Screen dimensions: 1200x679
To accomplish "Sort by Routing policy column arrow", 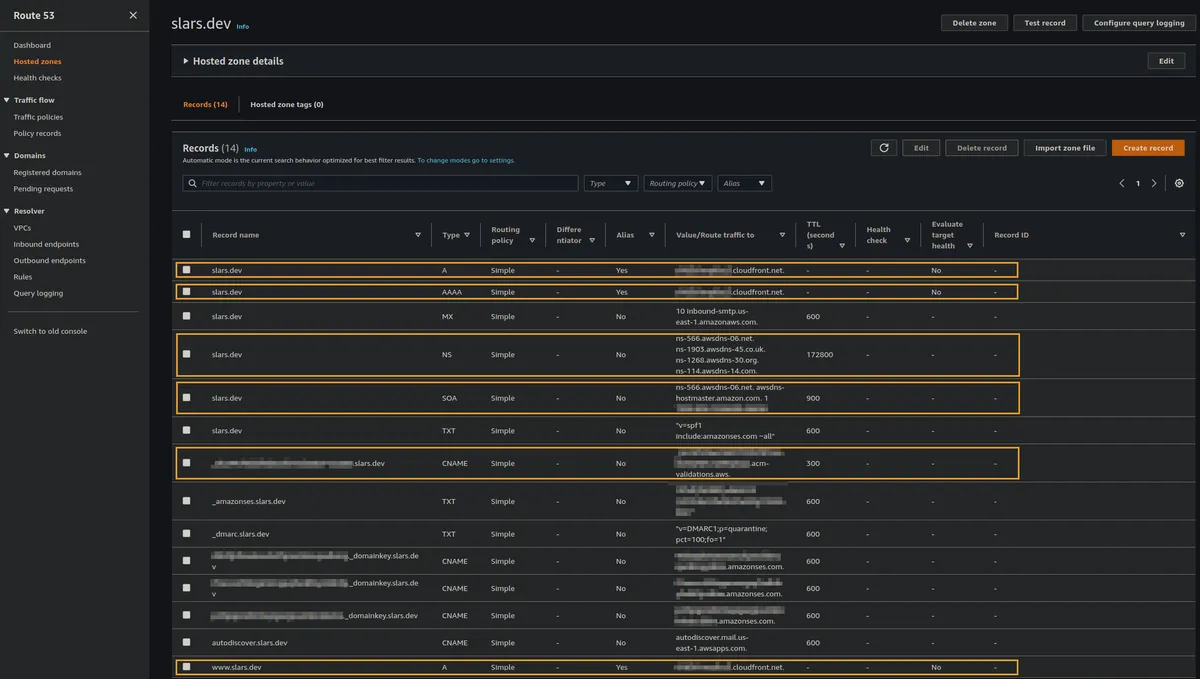I will coord(532,240).
